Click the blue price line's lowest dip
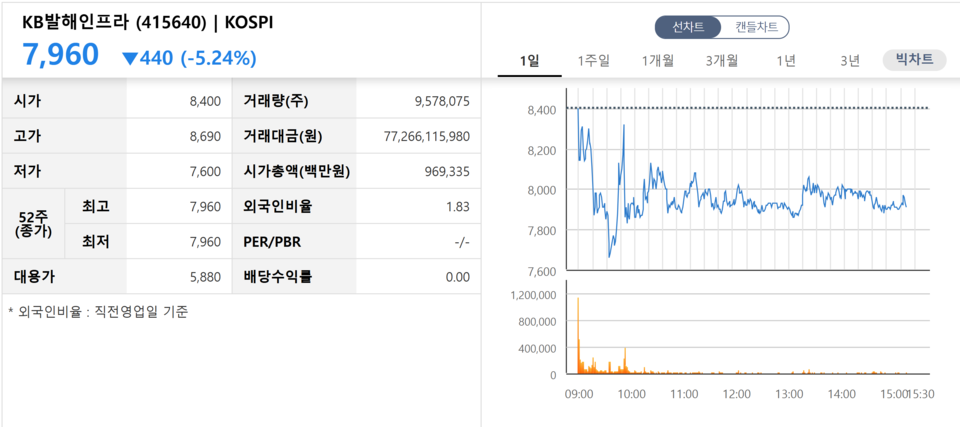The height and width of the screenshot is (427, 960). [x=609, y=256]
